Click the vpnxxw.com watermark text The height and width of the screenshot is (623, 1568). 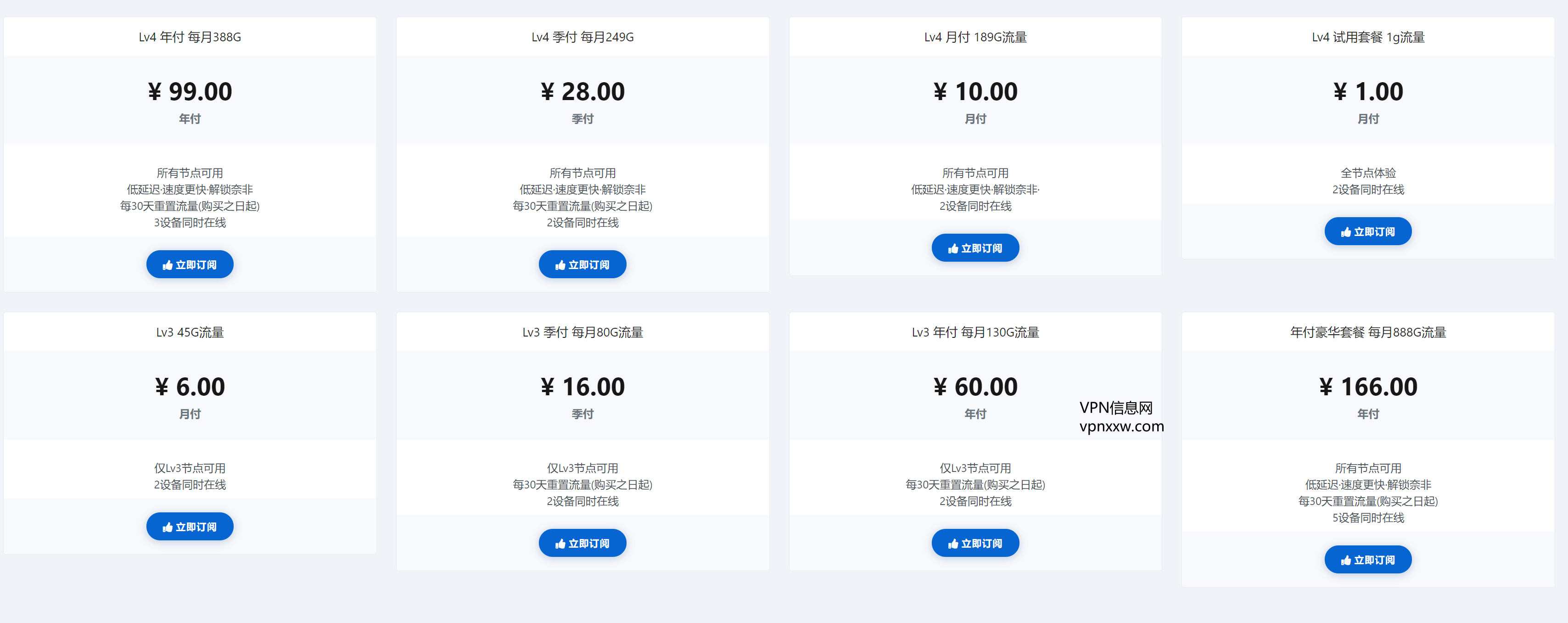[1121, 427]
